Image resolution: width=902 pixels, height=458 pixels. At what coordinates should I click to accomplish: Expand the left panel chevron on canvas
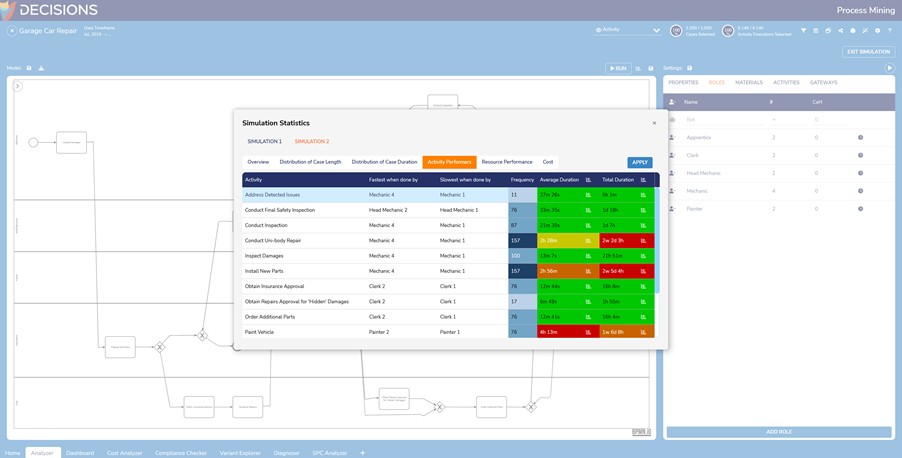pyautogui.click(x=18, y=86)
